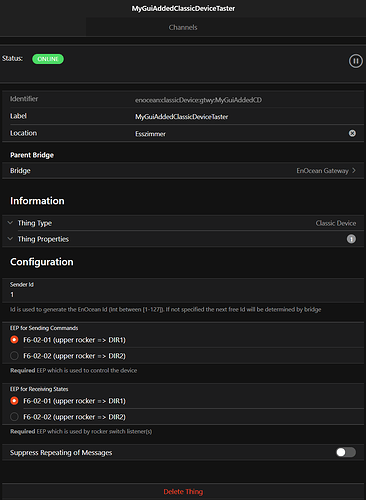
Task: Edit the Location field Esszimmer
Action: click(x=150, y=134)
